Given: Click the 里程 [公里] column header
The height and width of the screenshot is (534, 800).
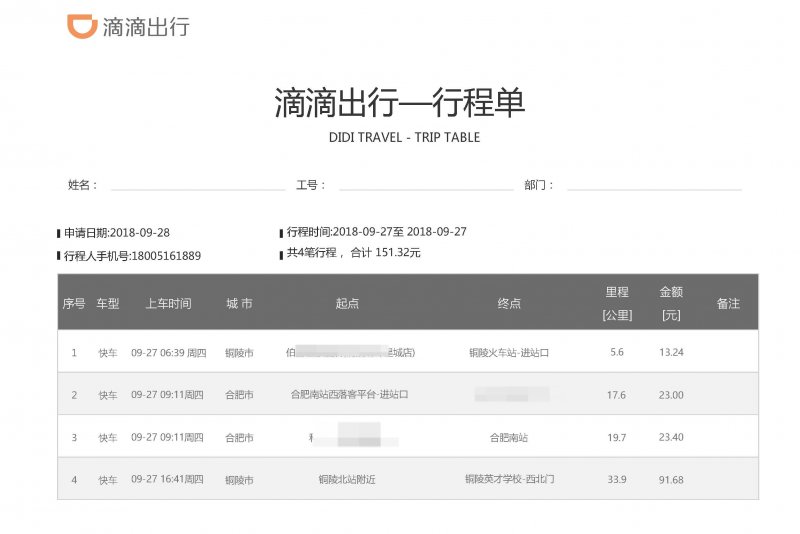Looking at the screenshot, I should [617, 303].
